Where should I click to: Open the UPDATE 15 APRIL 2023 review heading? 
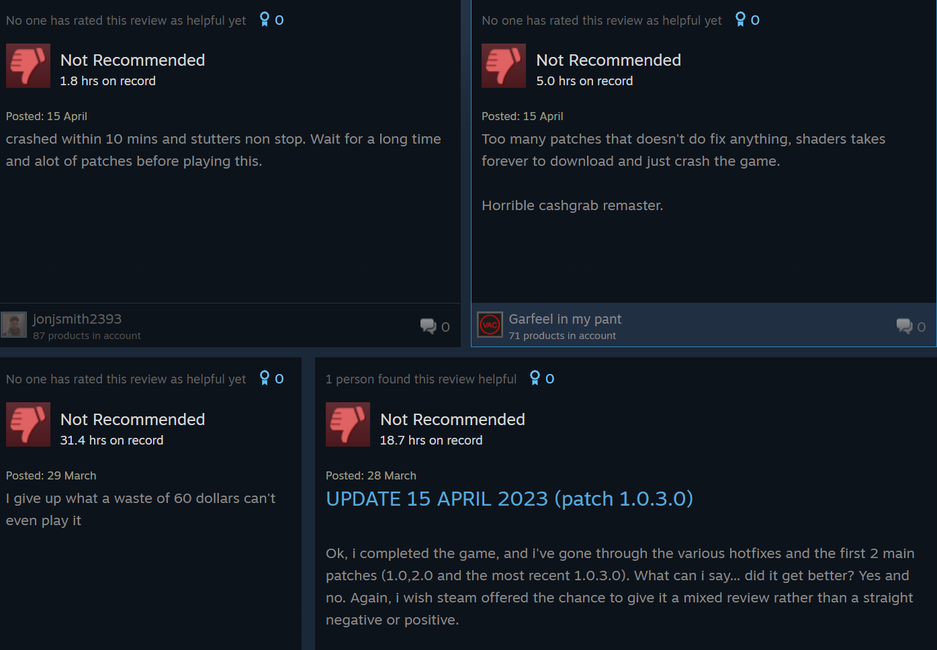pyautogui.click(x=509, y=499)
